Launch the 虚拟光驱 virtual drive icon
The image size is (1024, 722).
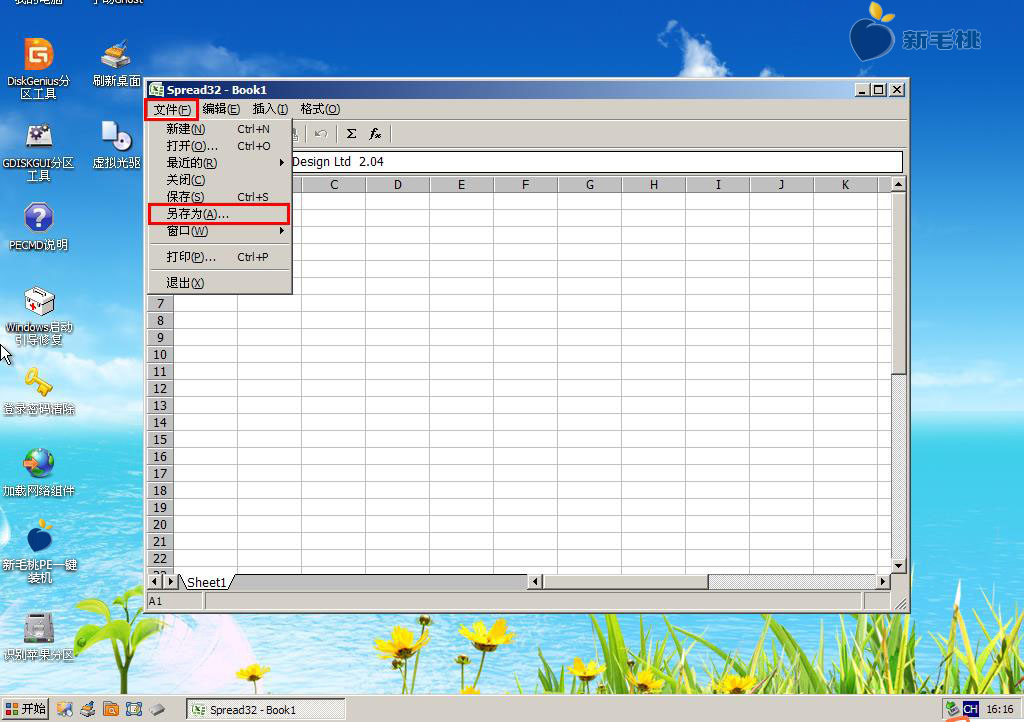pos(116,145)
